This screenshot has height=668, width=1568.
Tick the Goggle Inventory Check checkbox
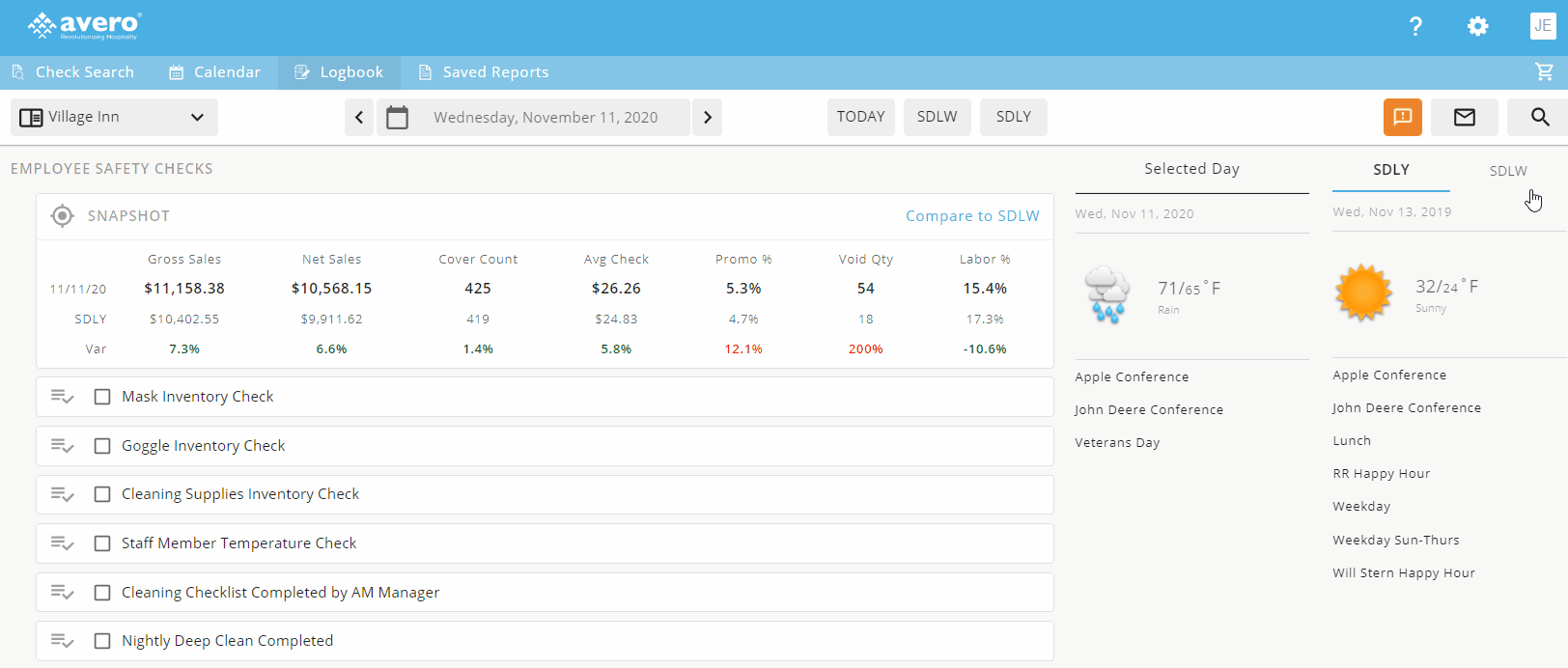click(102, 446)
